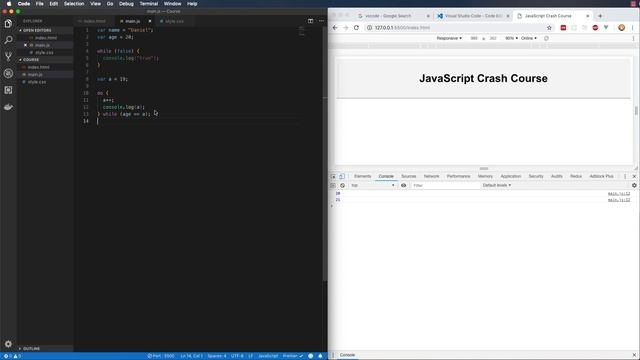Bookmark the page with the Chrome star icon
This screenshot has height=360, width=640.
pyautogui.click(x=549, y=28)
